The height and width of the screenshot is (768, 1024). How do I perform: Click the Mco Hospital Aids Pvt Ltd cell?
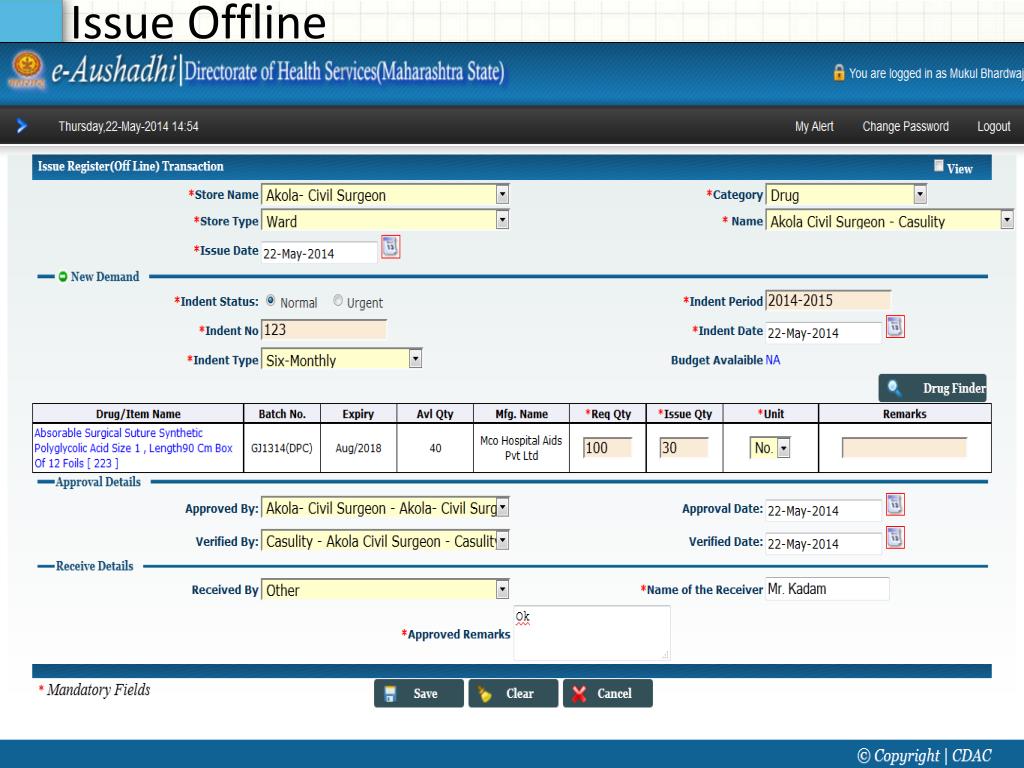(521, 448)
